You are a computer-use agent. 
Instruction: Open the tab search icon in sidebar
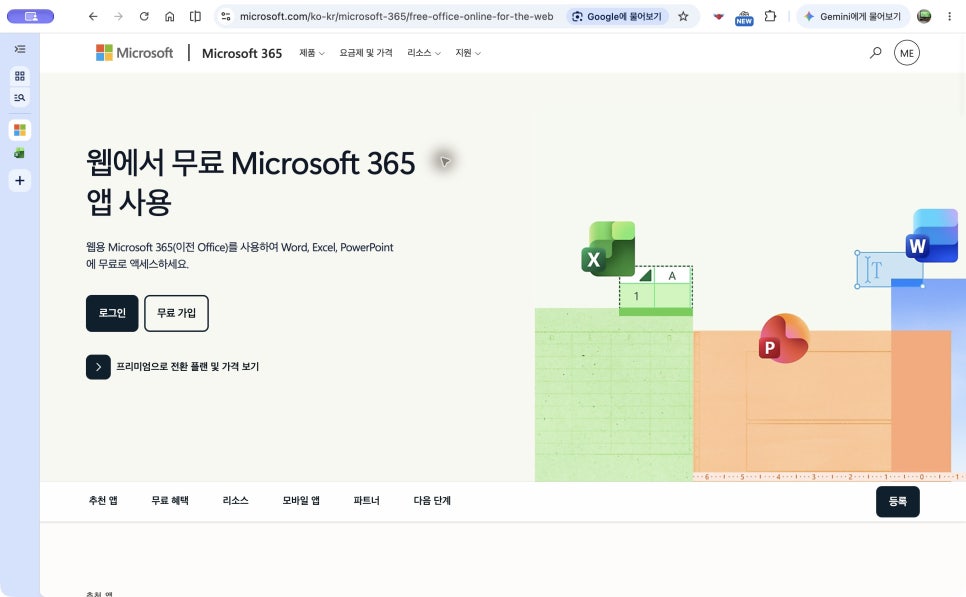tap(20, 97)
